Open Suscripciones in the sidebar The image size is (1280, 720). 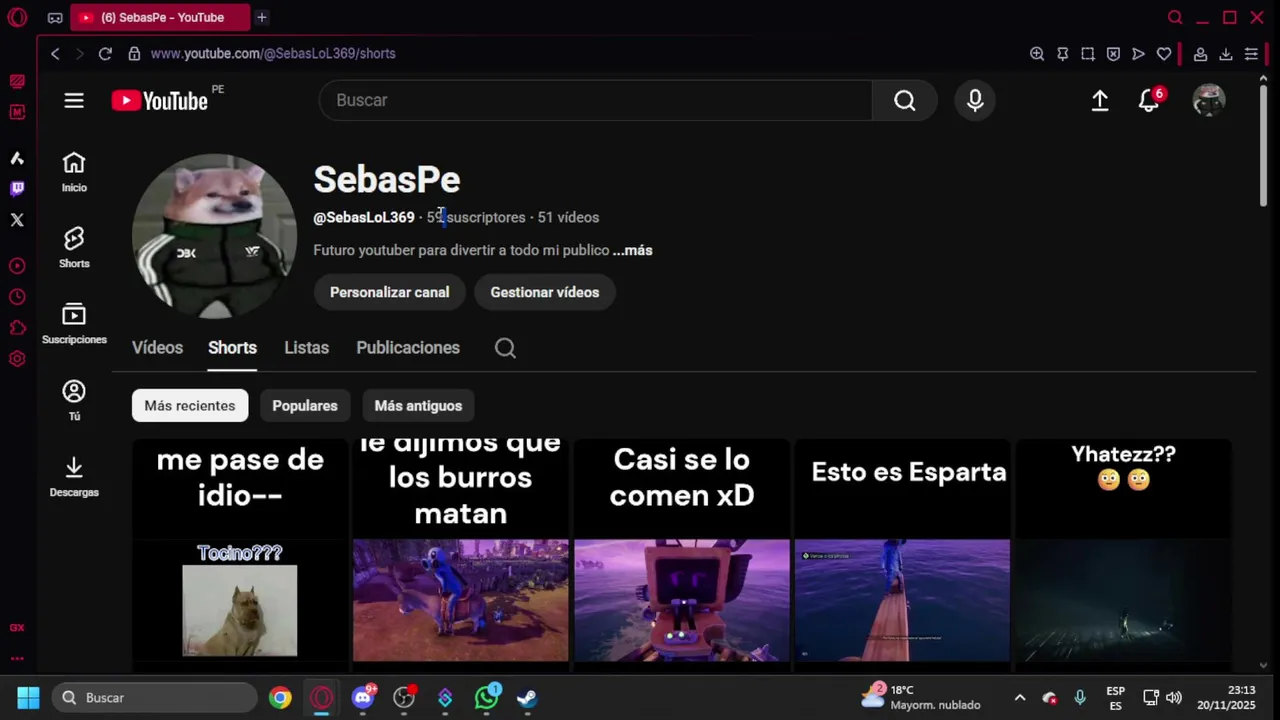point(74,324)
